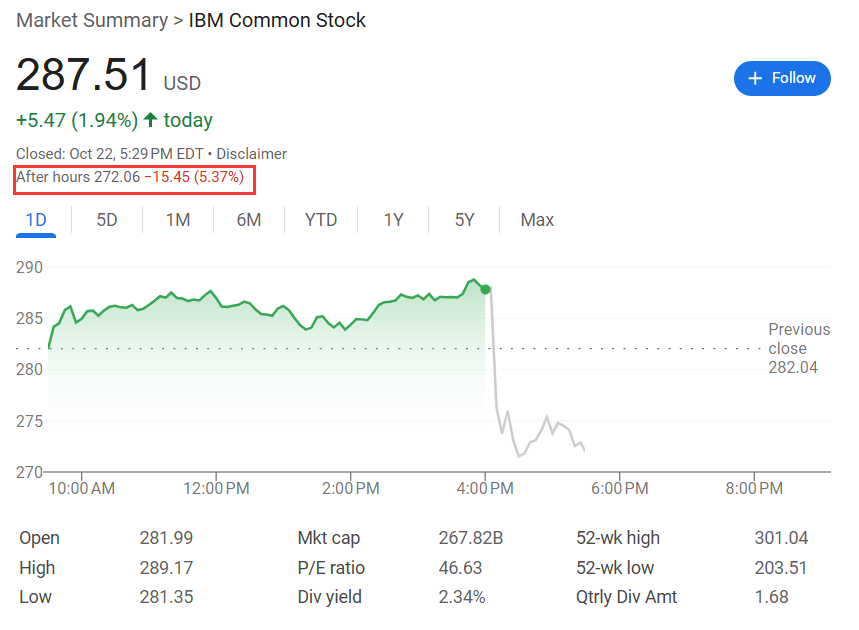Viewport: 859px width, 630px height.
Task: Open the Disclaimer link
Action: pos(251,154)
